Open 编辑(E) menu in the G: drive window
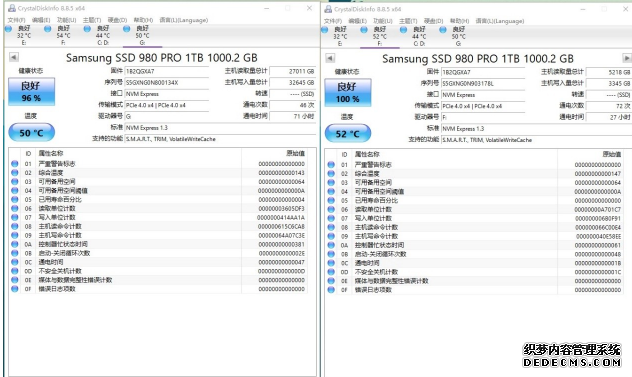The width and height of the screenshot is (632, 377). point(41,20)
